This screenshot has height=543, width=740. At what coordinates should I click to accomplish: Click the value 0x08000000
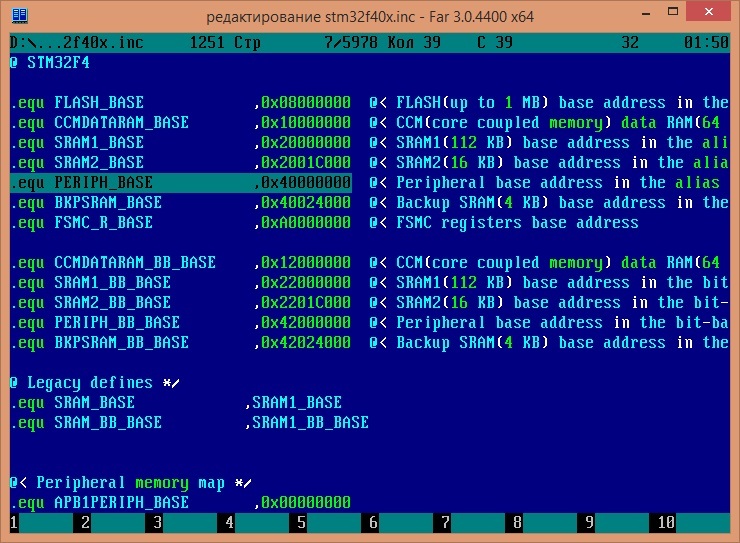306,102
